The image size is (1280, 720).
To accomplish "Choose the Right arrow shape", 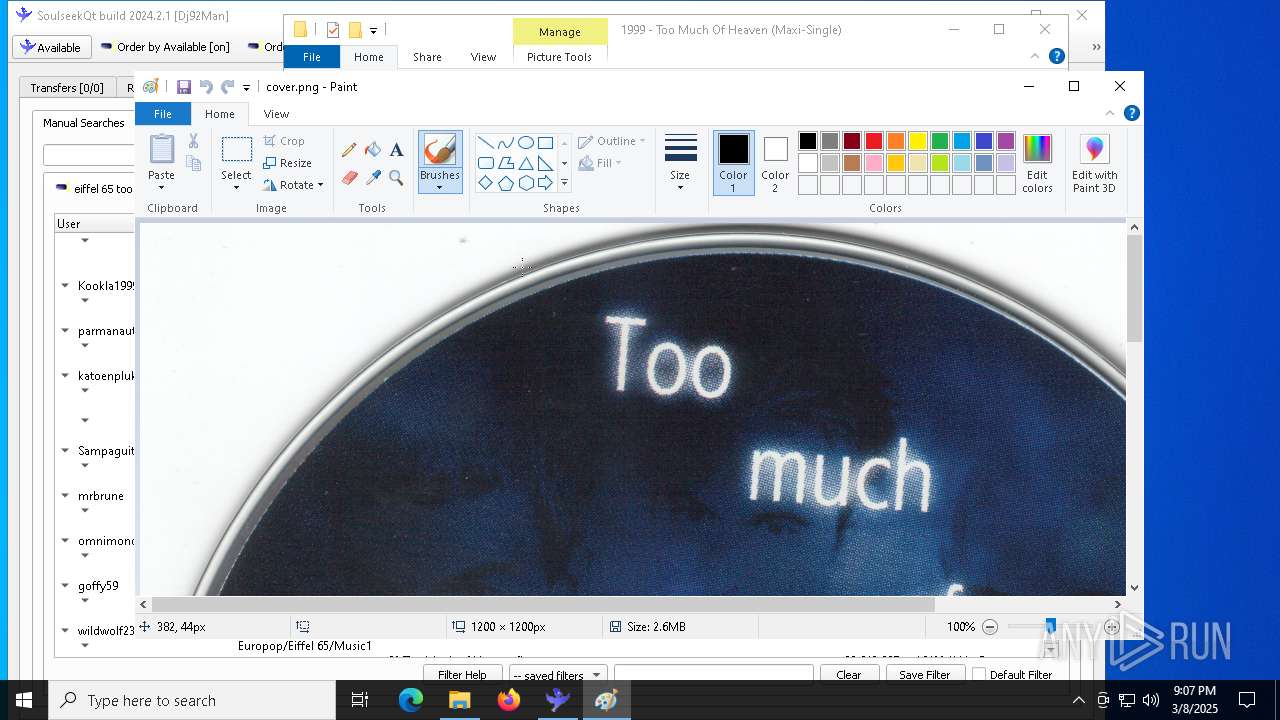I will pyautogui.click(x=545, y=183).
